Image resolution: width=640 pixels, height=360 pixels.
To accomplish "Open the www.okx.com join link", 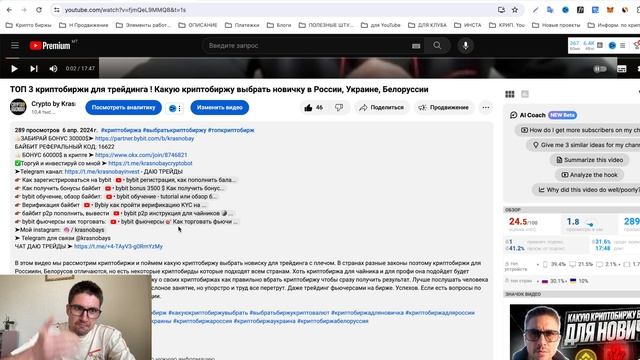I will click(x=141, y=155).
